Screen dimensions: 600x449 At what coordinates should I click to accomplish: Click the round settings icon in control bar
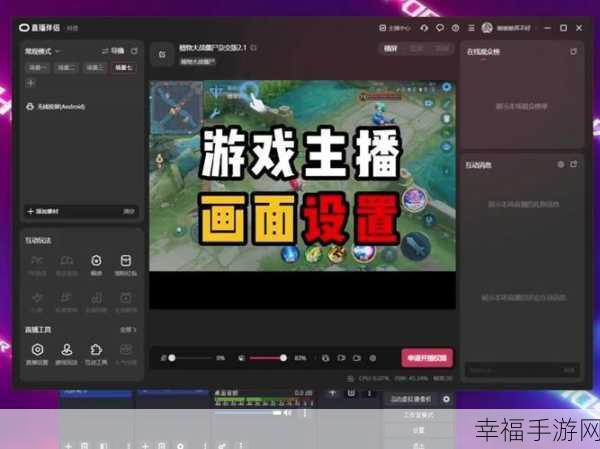click(x=373, y=358)
